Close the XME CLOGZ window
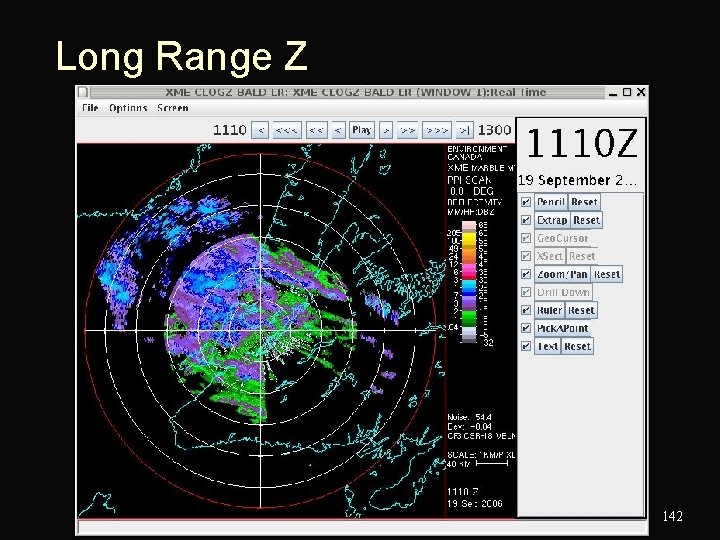720x540 pixels. point(641,92)
